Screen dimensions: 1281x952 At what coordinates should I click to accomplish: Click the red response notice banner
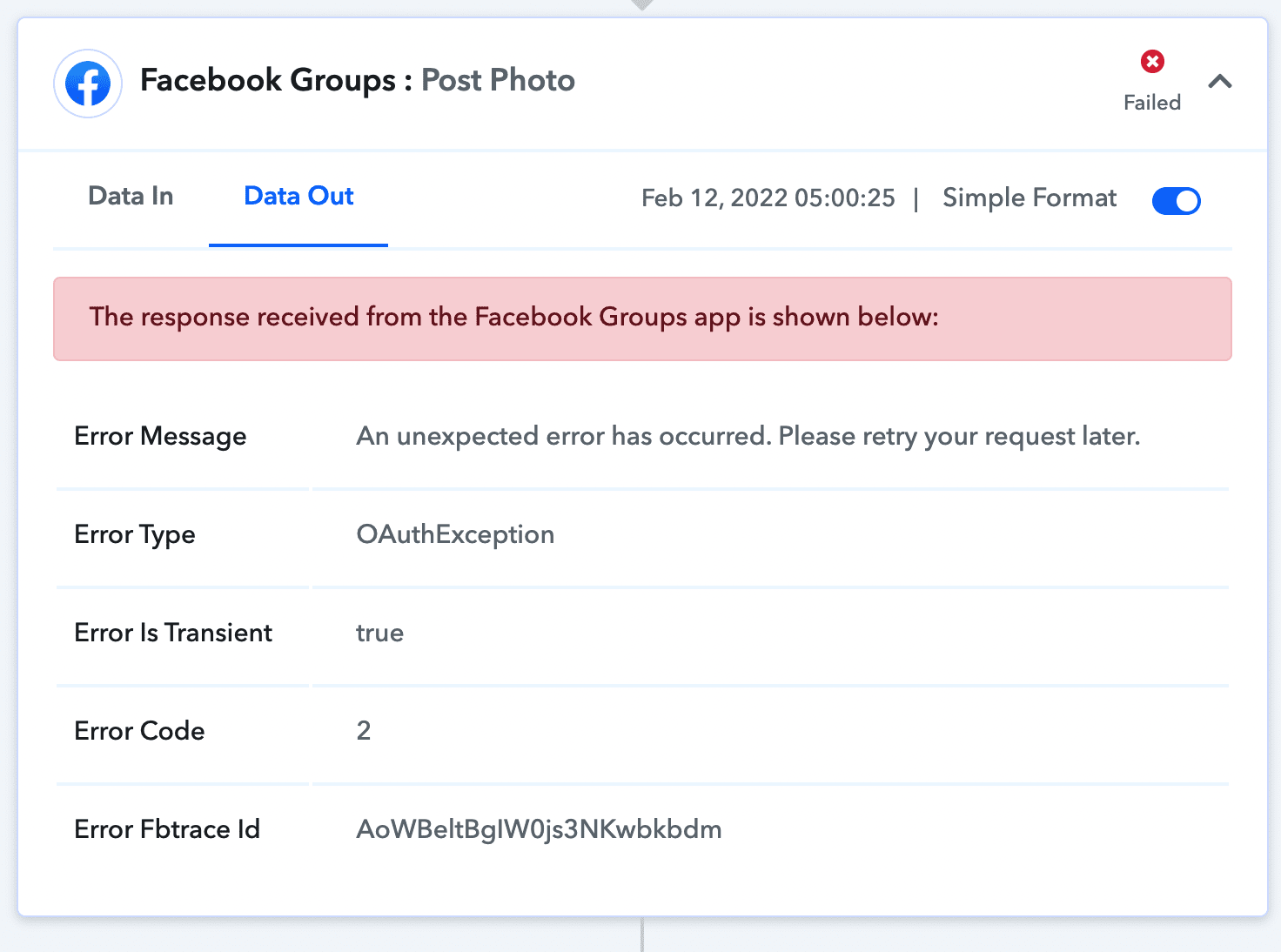point(642,318)
